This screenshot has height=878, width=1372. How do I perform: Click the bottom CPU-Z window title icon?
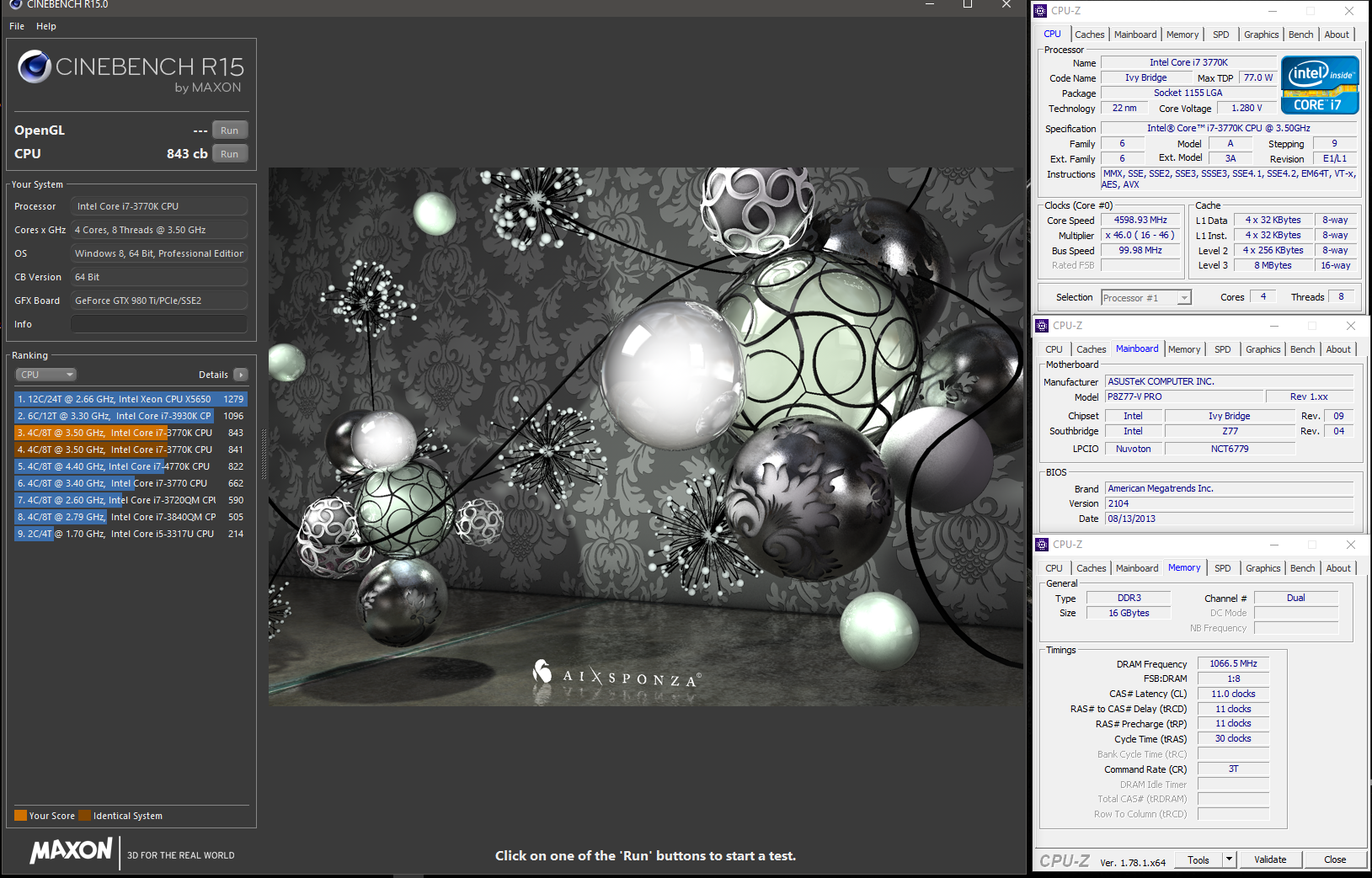1042,545
